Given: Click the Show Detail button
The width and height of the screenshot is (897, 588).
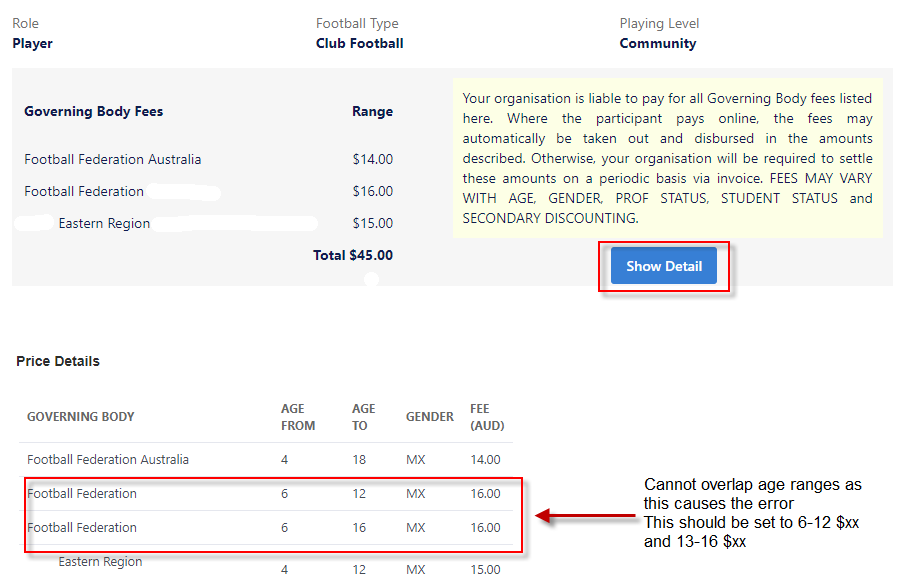Looking at the screenshot, I should [x=664, y=266].
